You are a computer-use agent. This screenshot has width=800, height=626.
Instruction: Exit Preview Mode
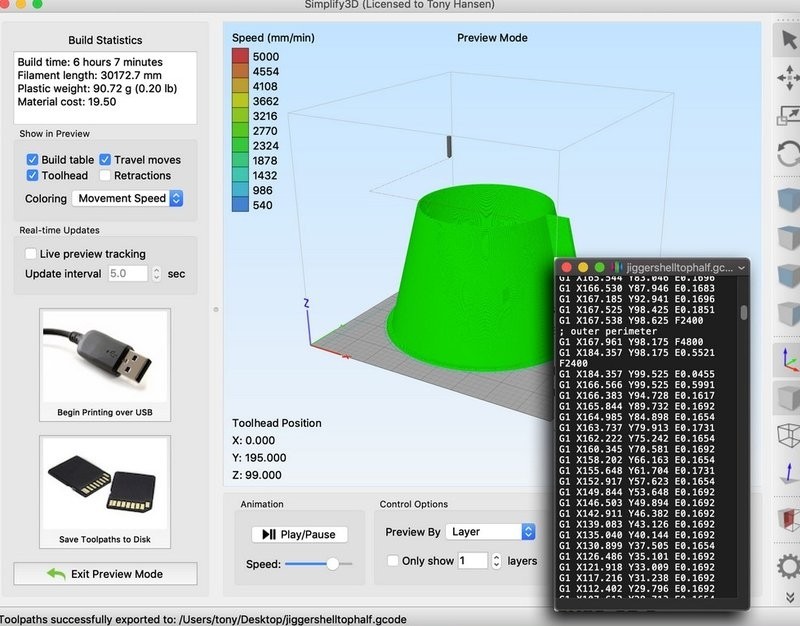click(105, 574)
